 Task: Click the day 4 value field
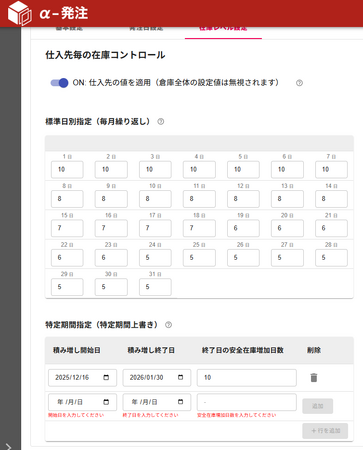199,169
